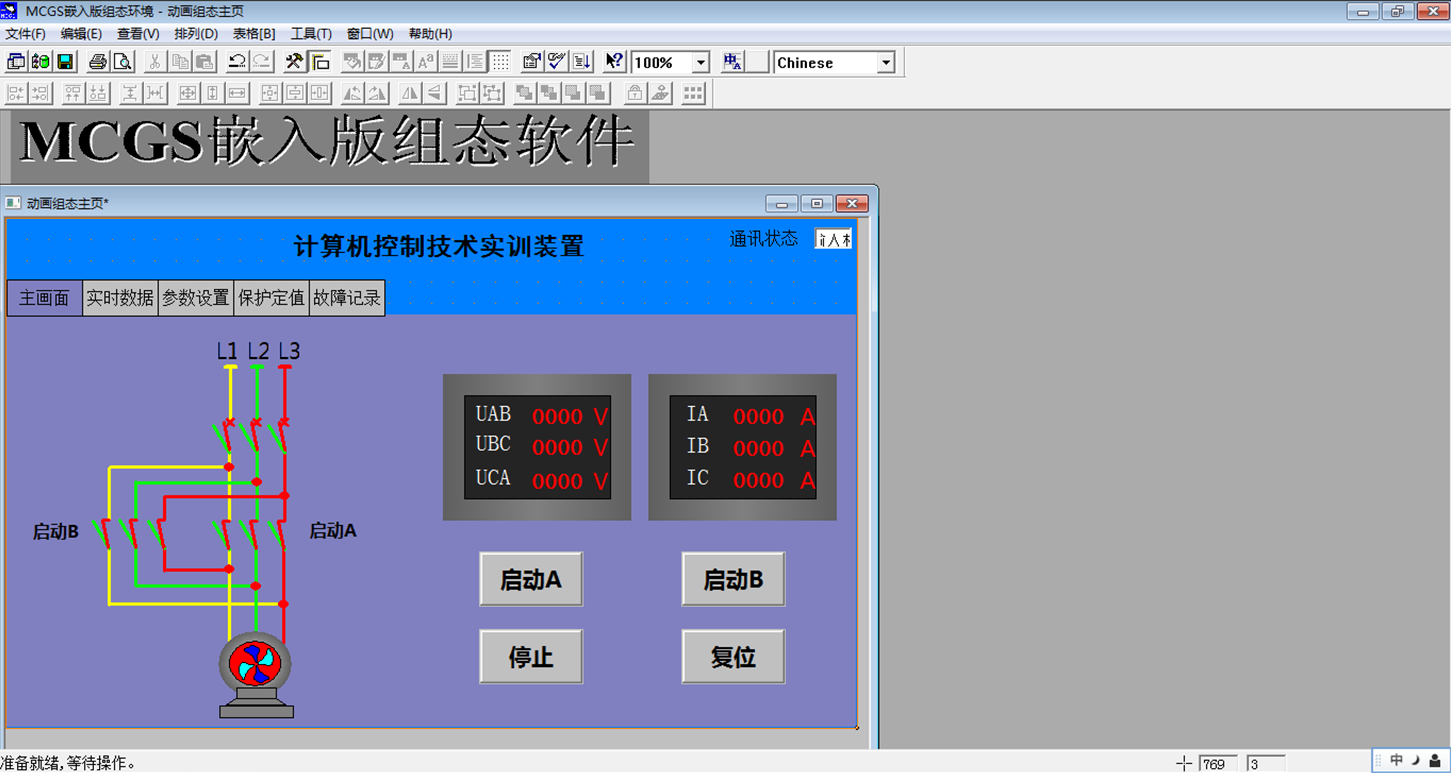
Task: Undo last action with undo arrow
Action: tap(237, 62)
